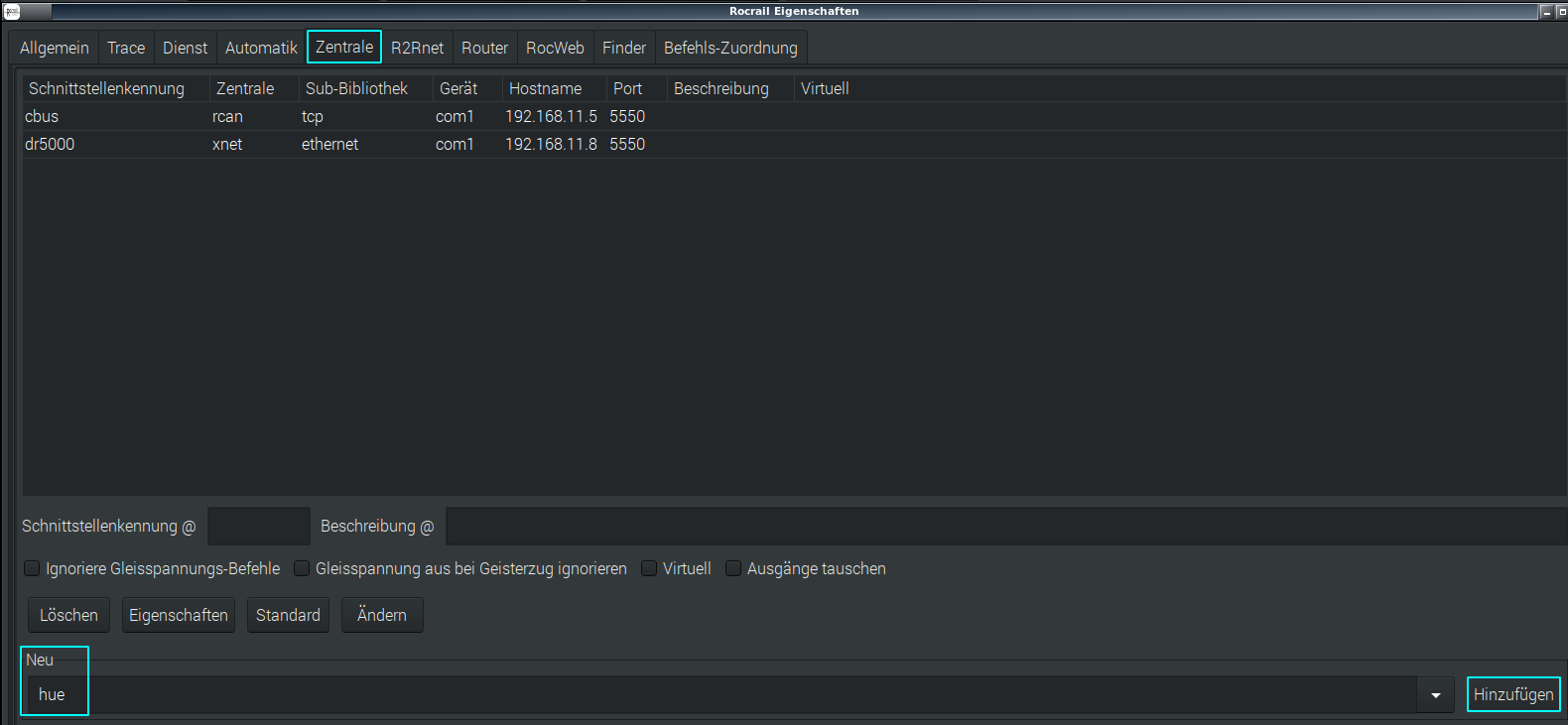Click the Löschen button
This screenshot has height=725, width=1568.
pos(68,615)
